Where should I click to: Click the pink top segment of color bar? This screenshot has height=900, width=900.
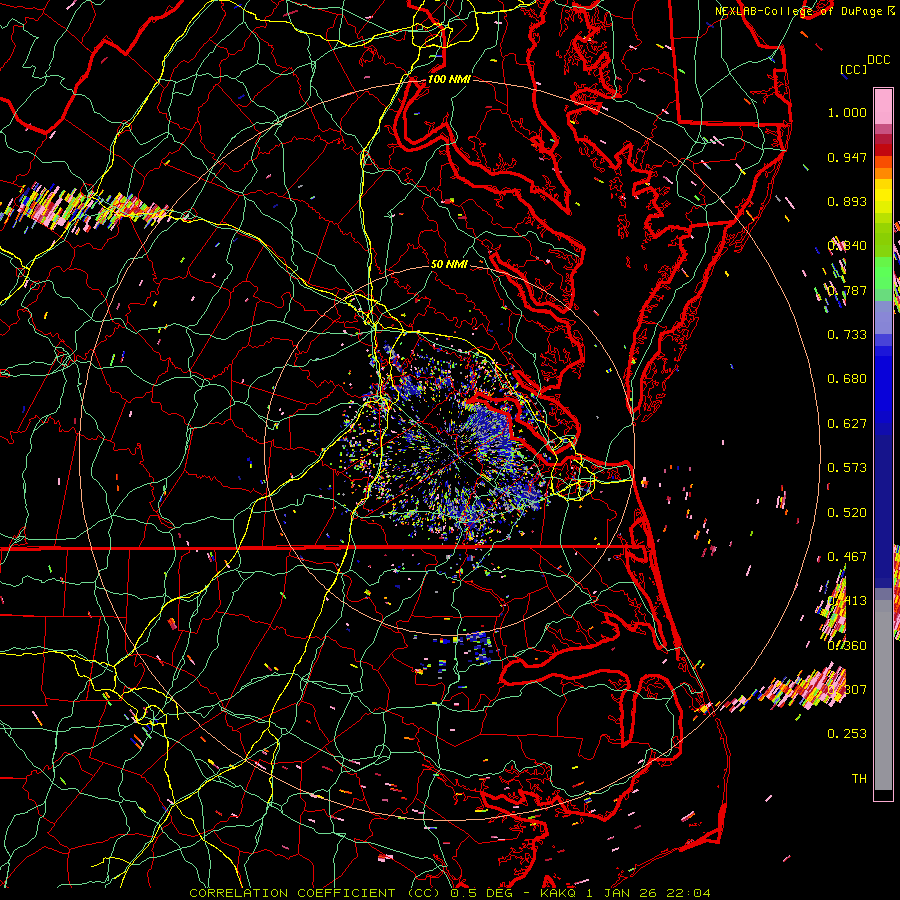click(x=883, y=106)
